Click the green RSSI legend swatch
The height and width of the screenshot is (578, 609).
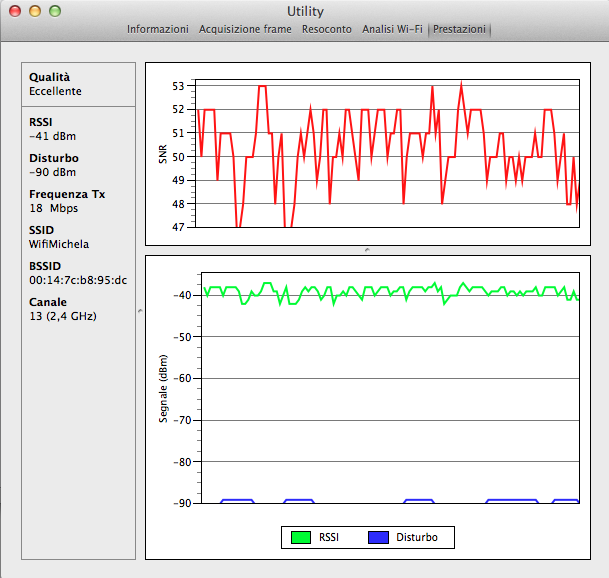point(301,537)
